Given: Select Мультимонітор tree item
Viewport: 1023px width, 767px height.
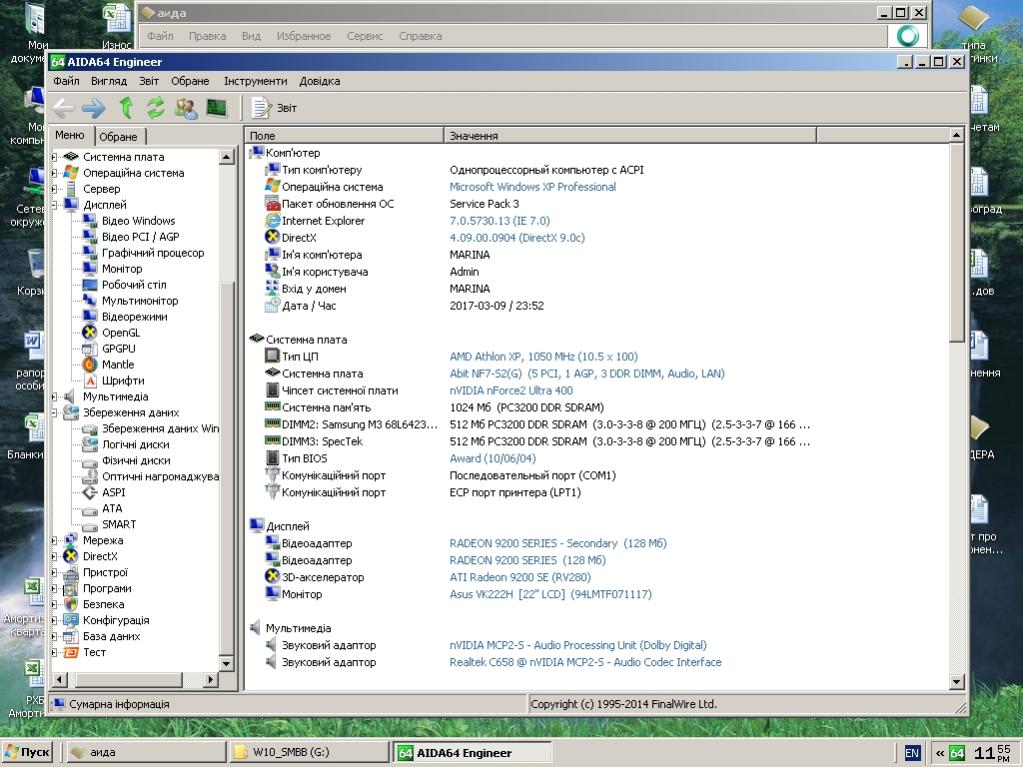Looking at the screenshot, I should click(x=140, y=301).
